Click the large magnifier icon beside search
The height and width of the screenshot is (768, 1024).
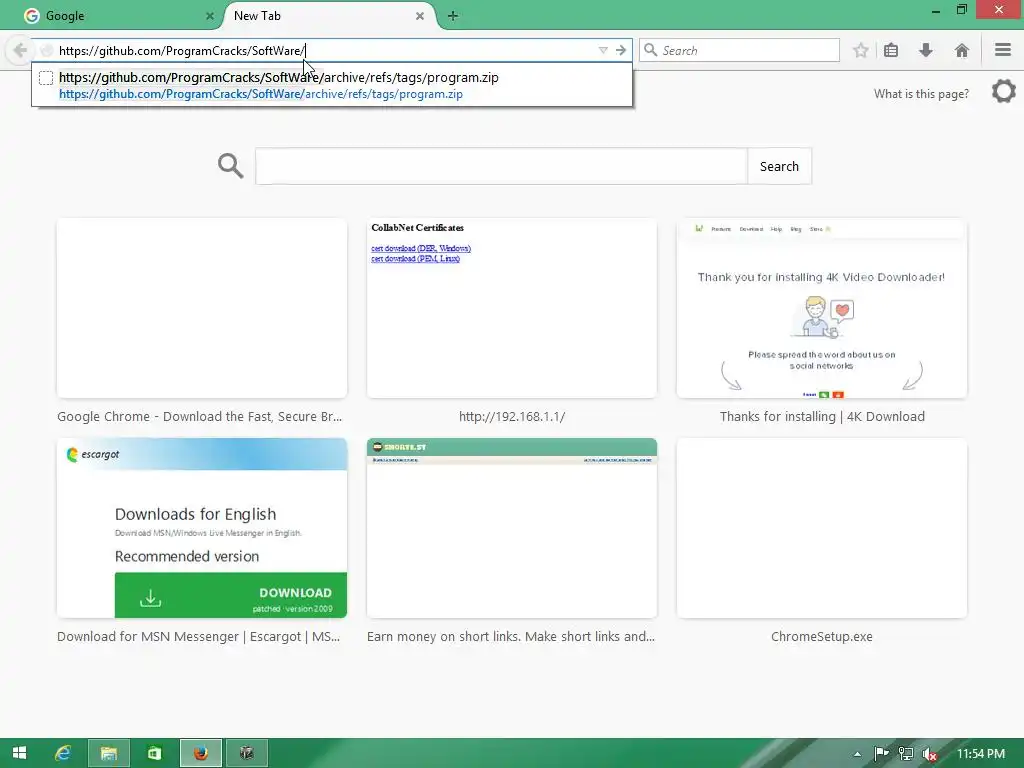[x=231, y=166]
